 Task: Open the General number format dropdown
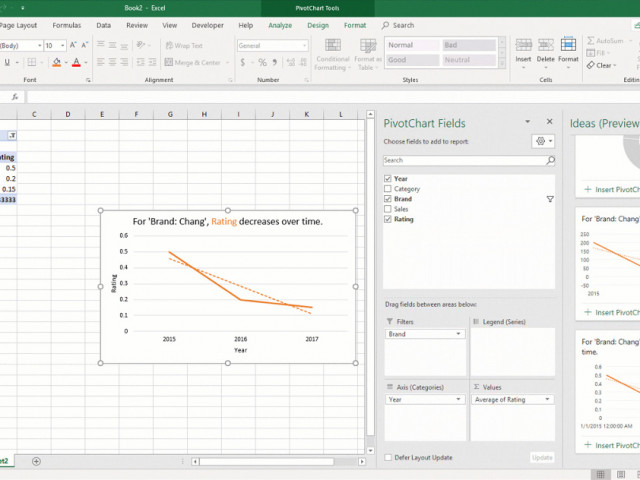point(304,45)
